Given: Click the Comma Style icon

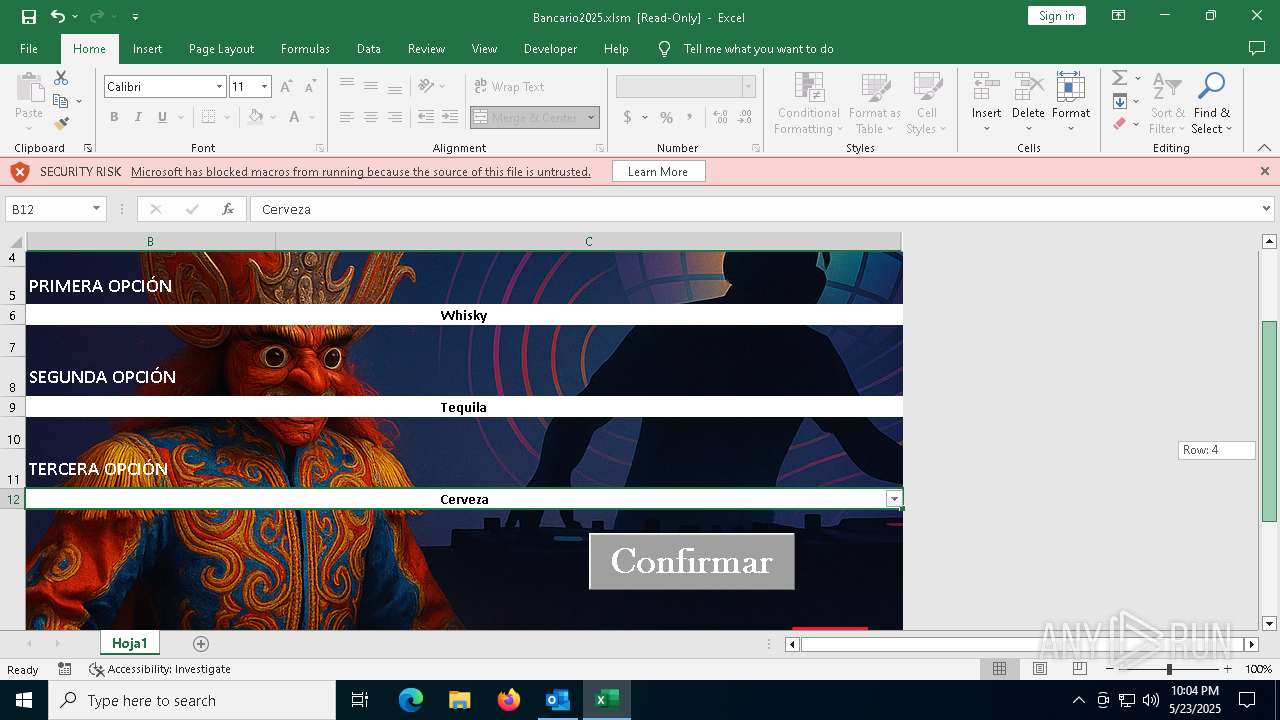Looking at the screenshot, I should [x=691, y=117].
